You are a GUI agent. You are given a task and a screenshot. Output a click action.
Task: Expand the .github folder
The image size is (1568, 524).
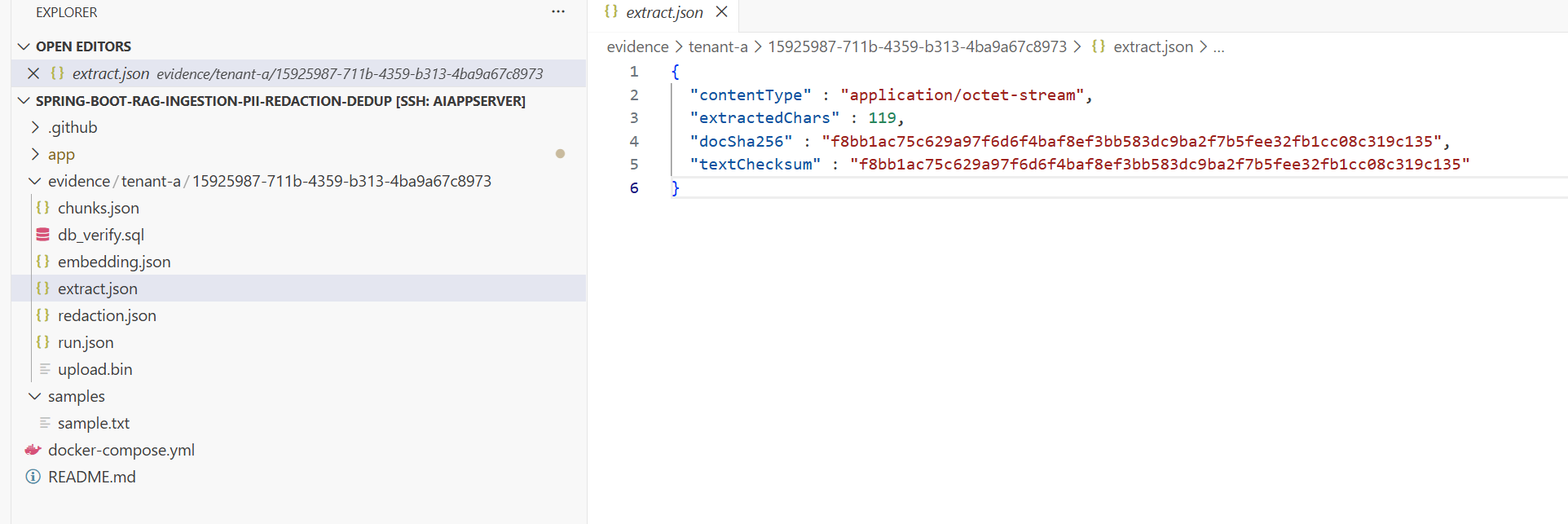(x=34, y=127)
